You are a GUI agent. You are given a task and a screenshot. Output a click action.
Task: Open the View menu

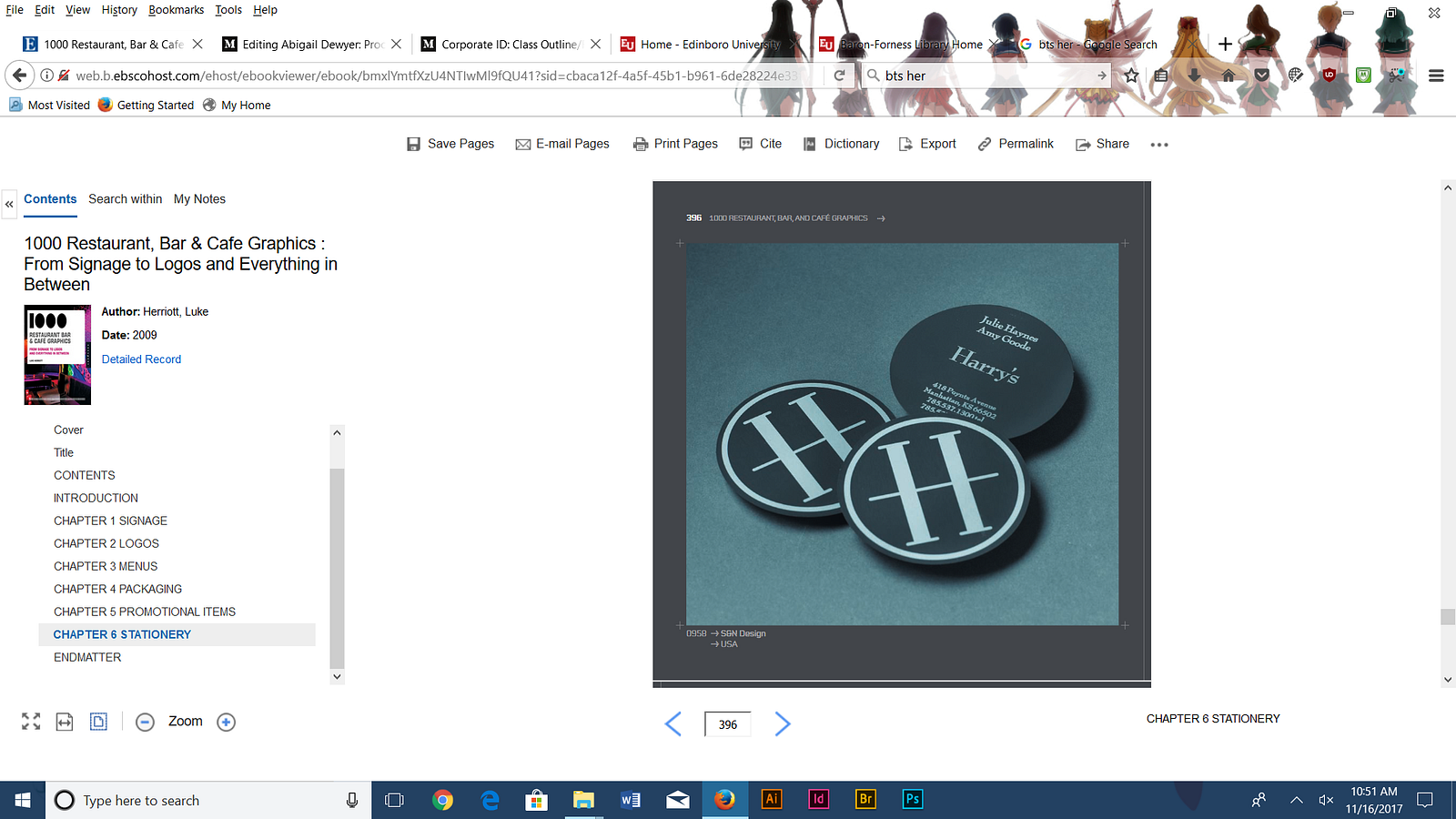point(77,10)
